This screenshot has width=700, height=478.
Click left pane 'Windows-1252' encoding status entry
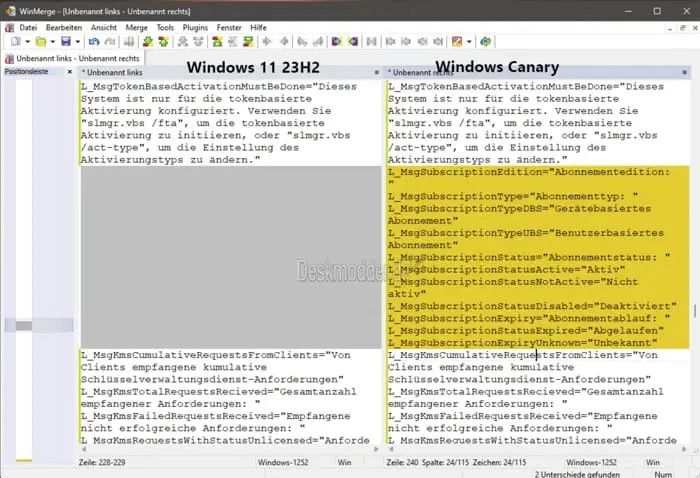point(283,462)
